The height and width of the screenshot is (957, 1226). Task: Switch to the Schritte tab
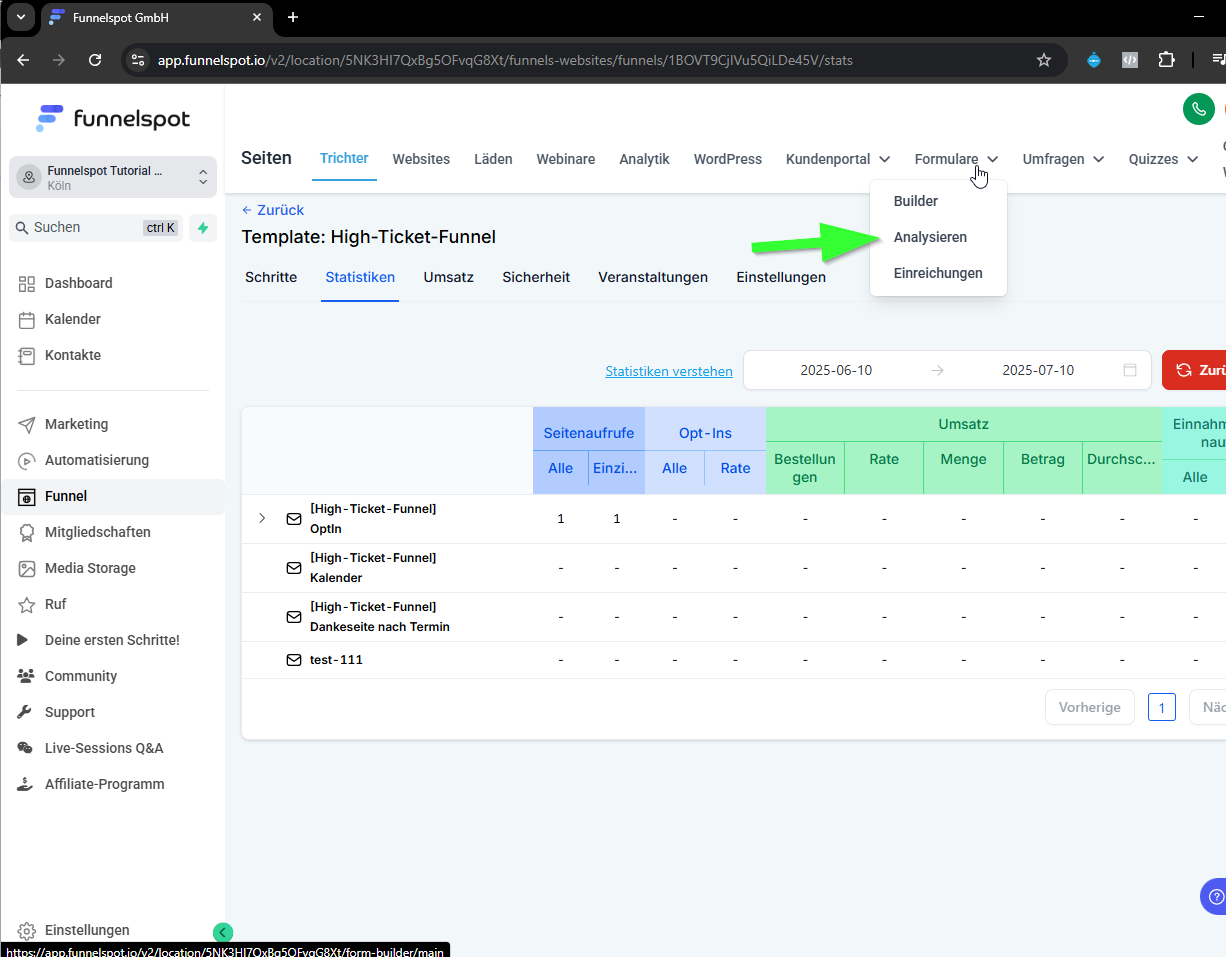click(271, 277)
